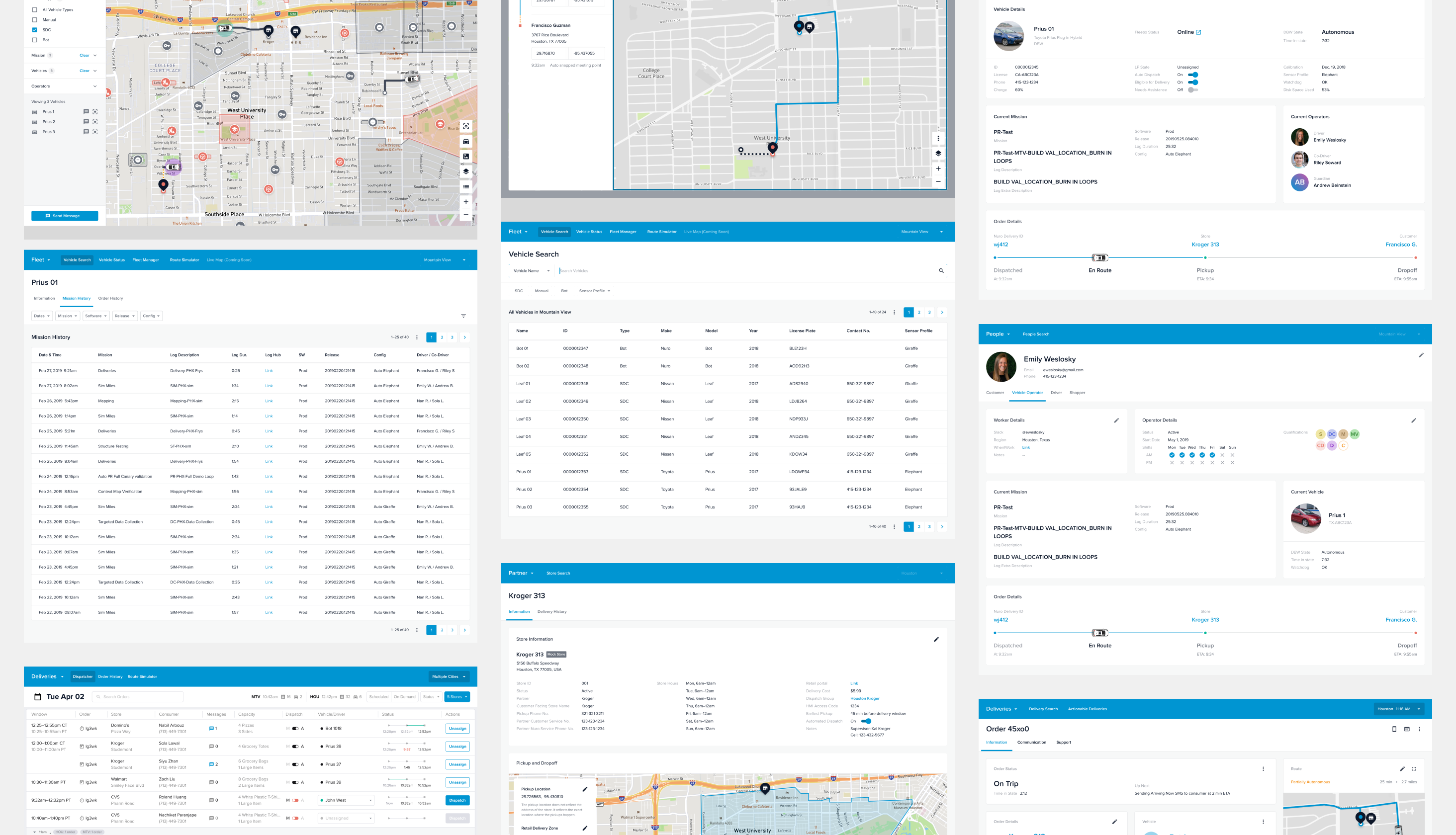
Task: Toggle Auto Dispatch switch in Vehicle Details
Action: tap(1193, 75)
